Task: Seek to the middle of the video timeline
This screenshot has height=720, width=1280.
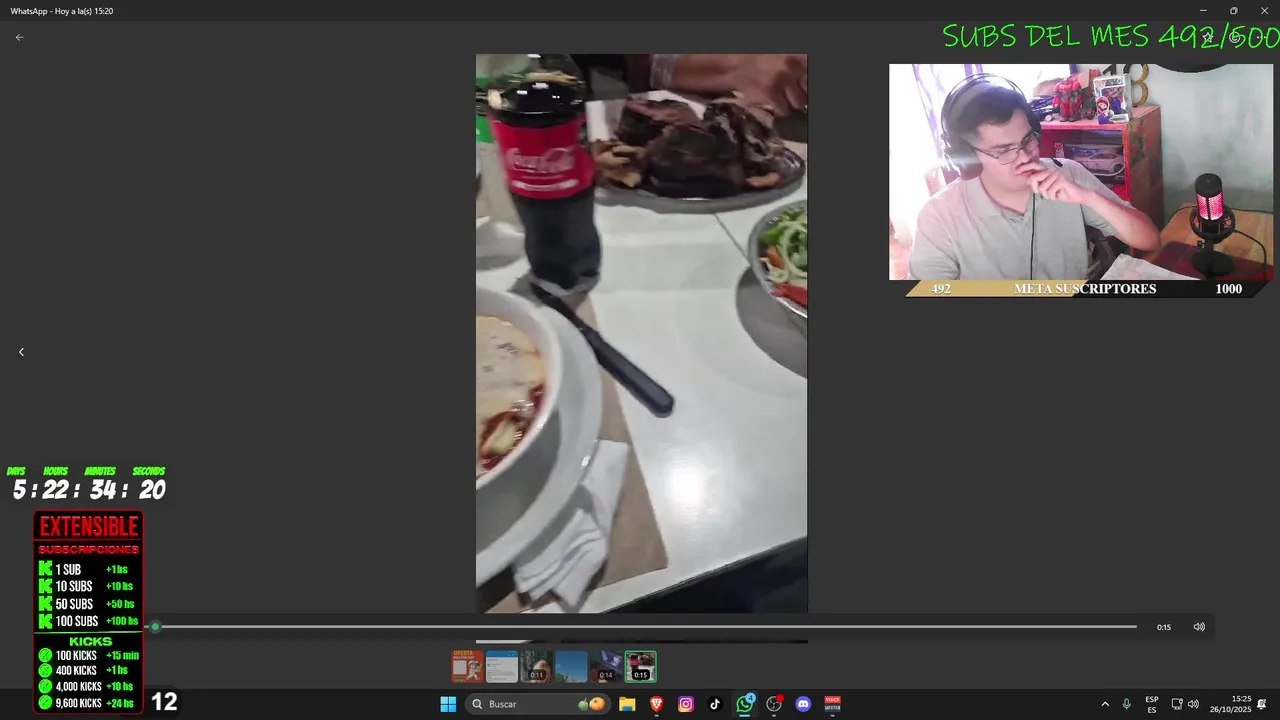Action: (646, 627)
